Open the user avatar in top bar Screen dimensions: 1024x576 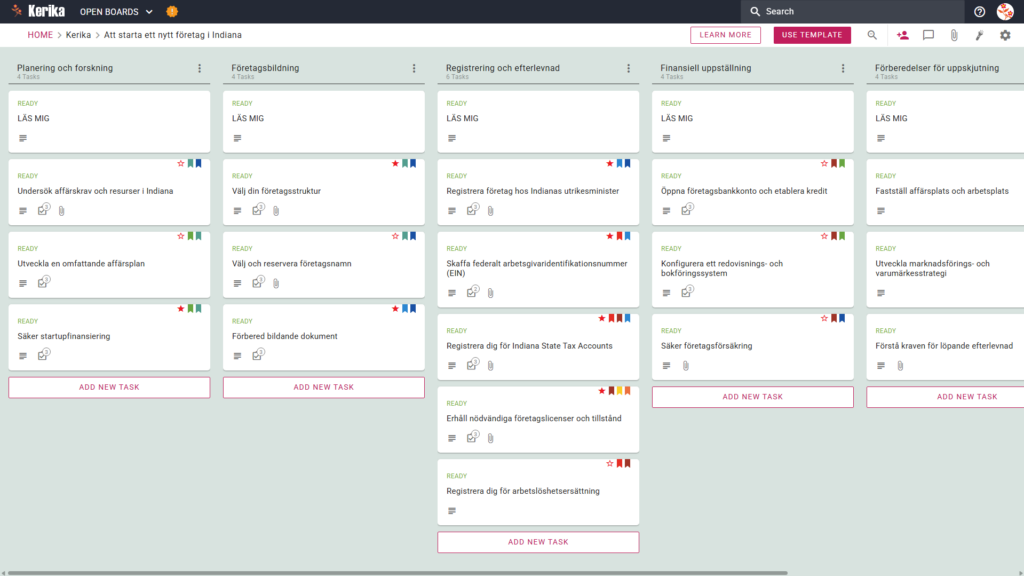pos(1005,11)
